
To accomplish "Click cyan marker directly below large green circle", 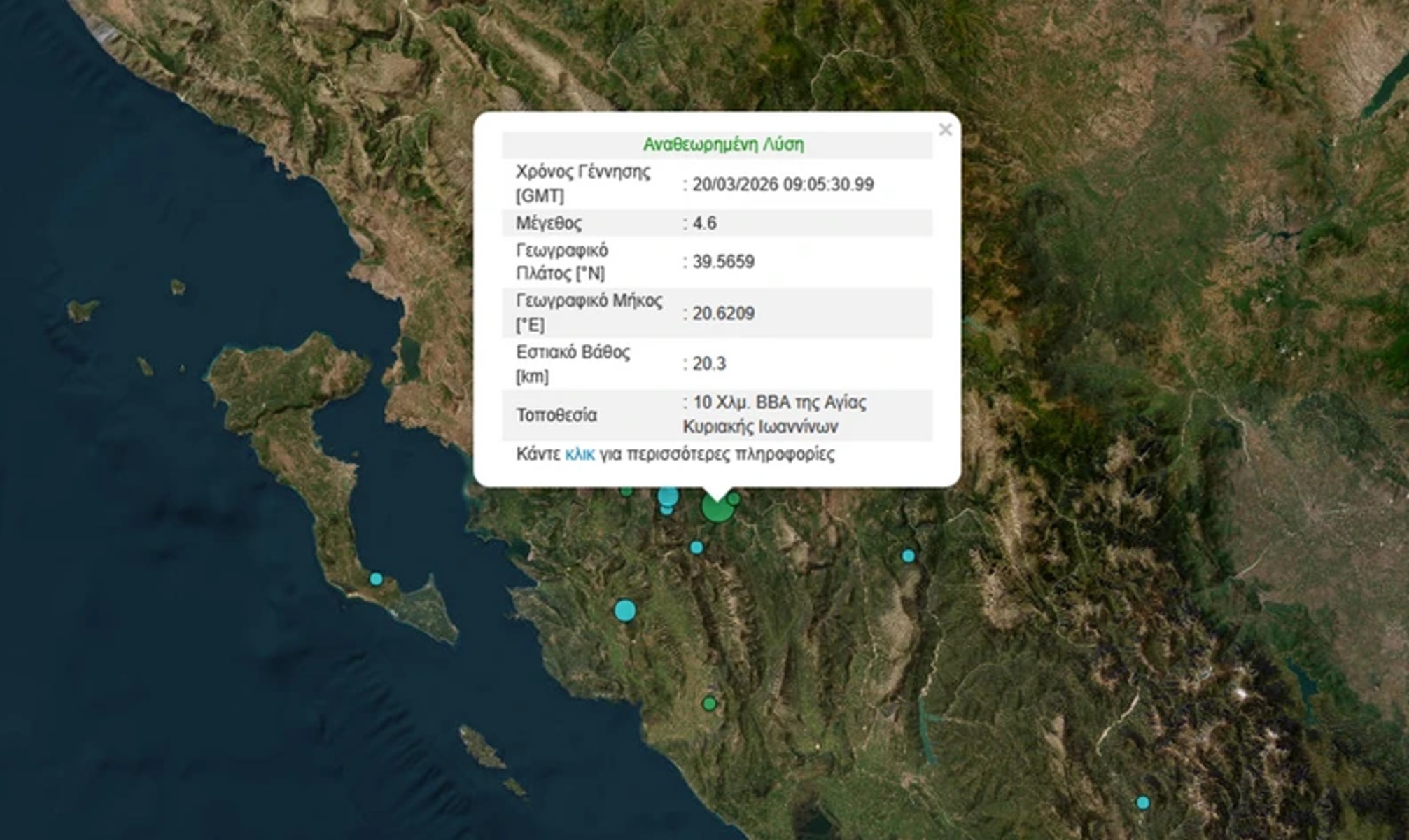I will [696, 547].
